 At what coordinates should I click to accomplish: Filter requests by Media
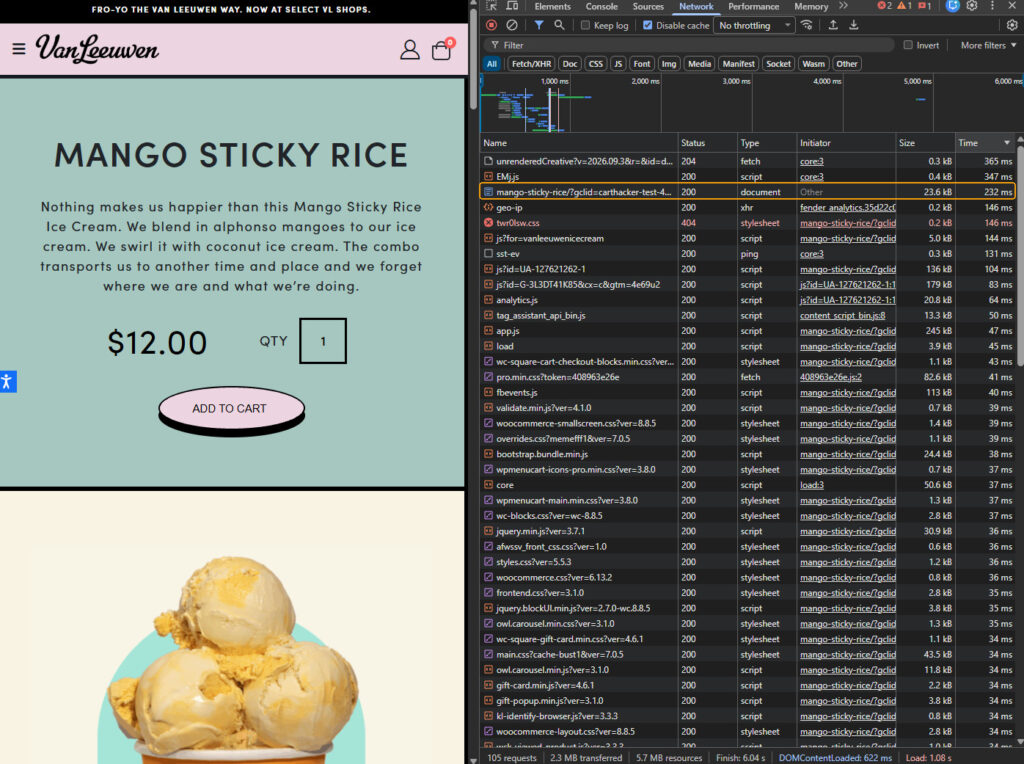pyautogui.click(x=699, y=64)
